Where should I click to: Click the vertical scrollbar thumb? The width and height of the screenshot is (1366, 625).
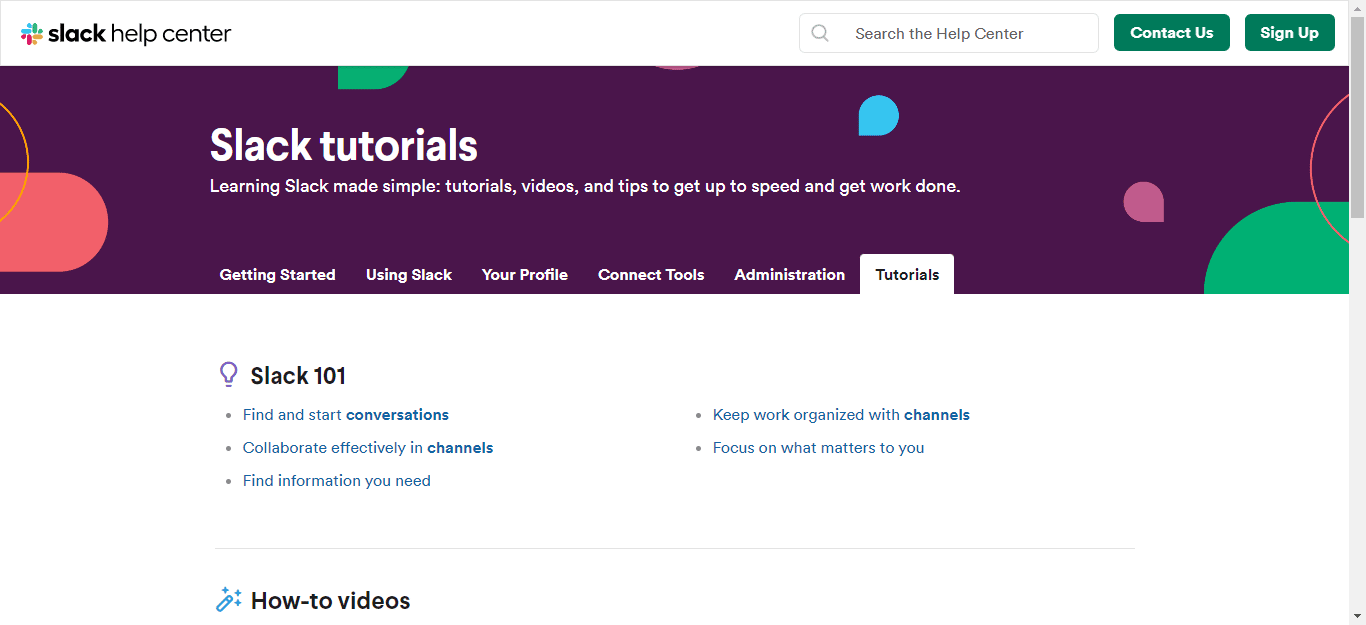[x=1357, y=117]
